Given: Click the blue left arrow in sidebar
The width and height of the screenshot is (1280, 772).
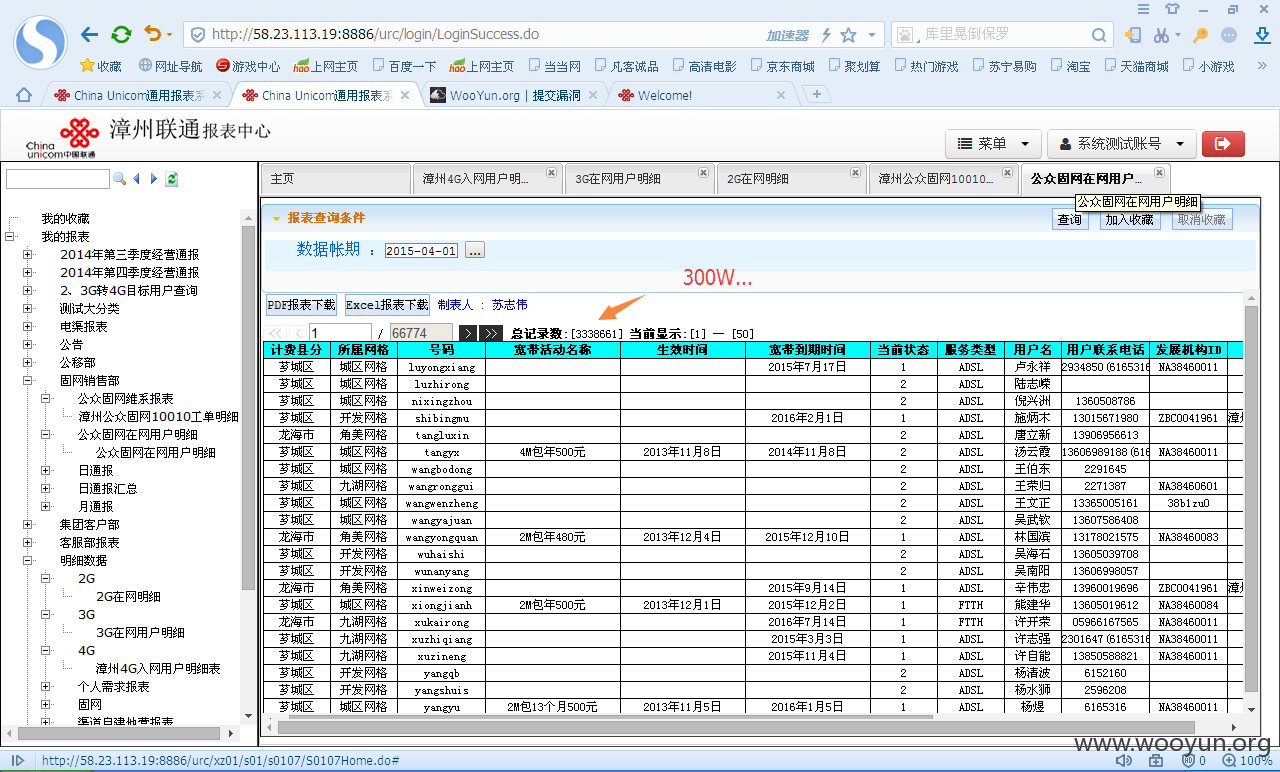Looking at the screenshot, I should point(136,178).
